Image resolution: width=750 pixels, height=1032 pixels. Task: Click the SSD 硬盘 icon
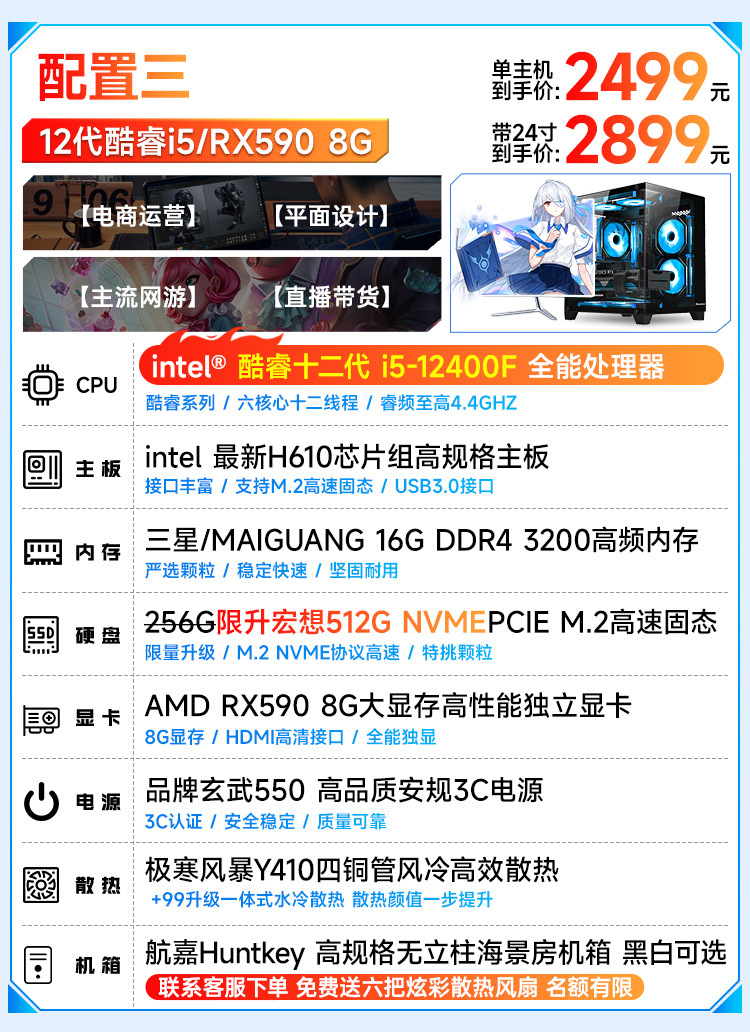(41, 634)
